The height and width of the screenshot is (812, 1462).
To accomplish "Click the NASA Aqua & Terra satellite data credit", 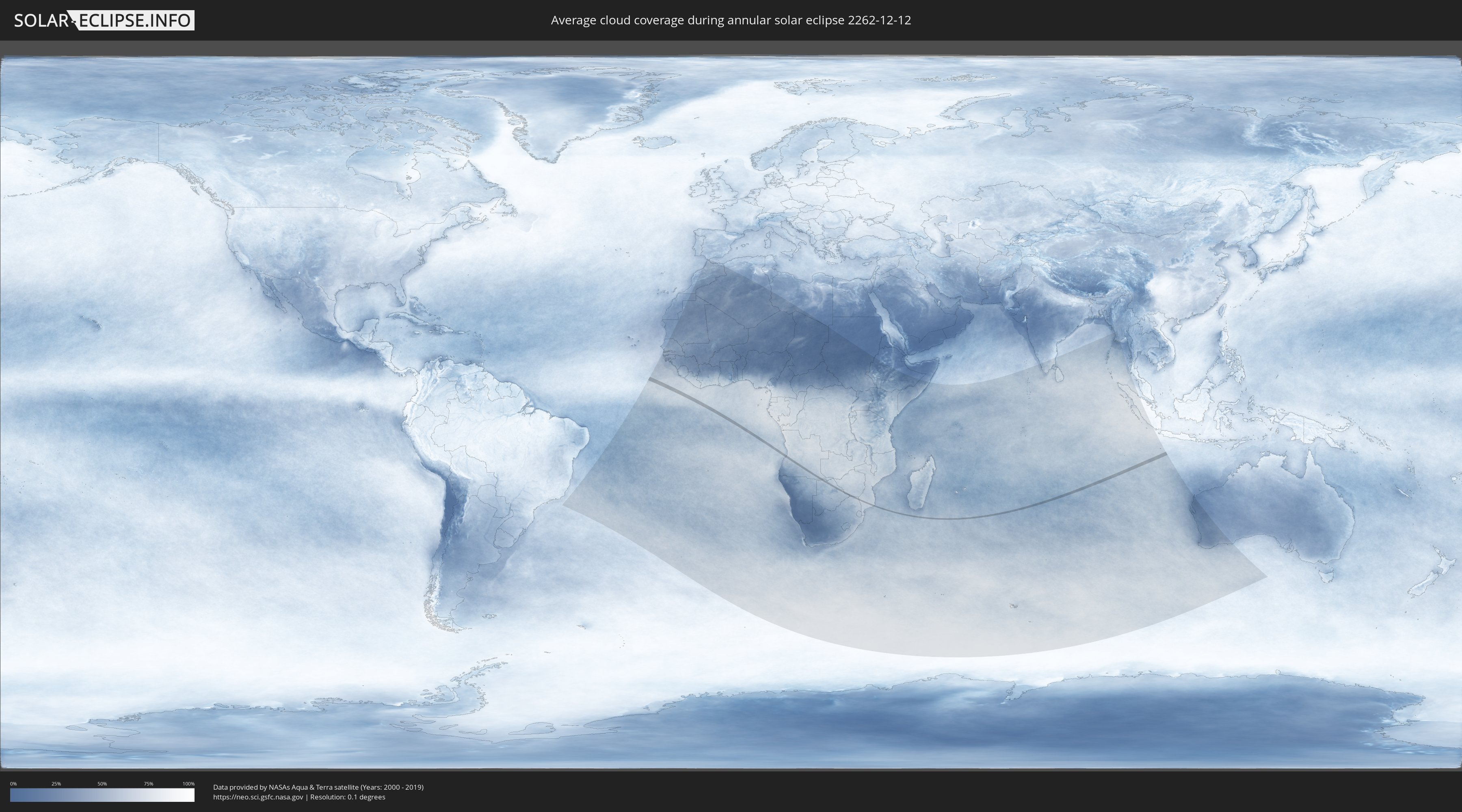I will pyautogui.click(x=318, y=787).
